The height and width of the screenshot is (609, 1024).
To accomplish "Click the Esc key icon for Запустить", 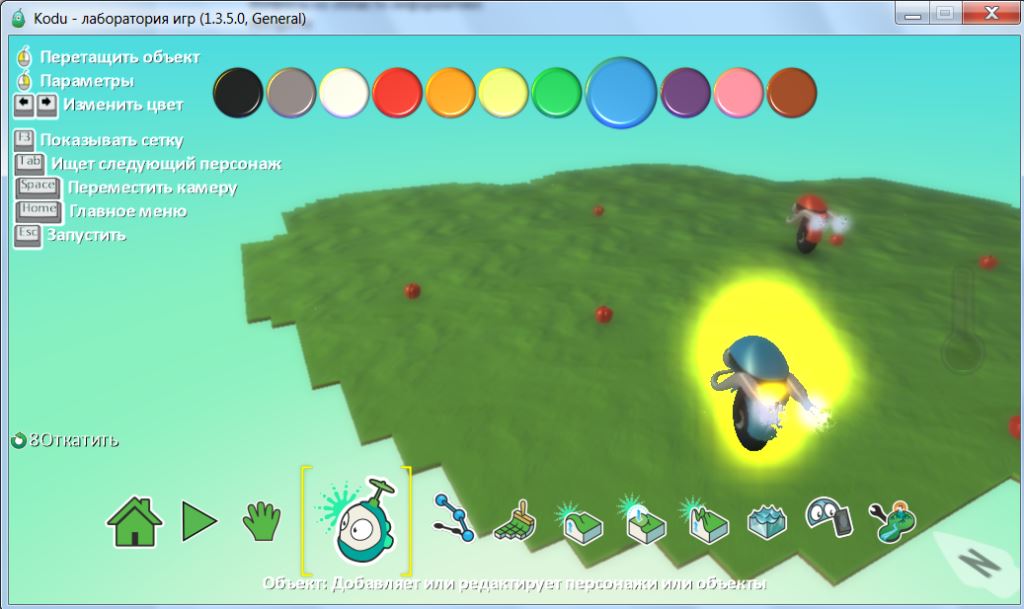I will (27, 236).
